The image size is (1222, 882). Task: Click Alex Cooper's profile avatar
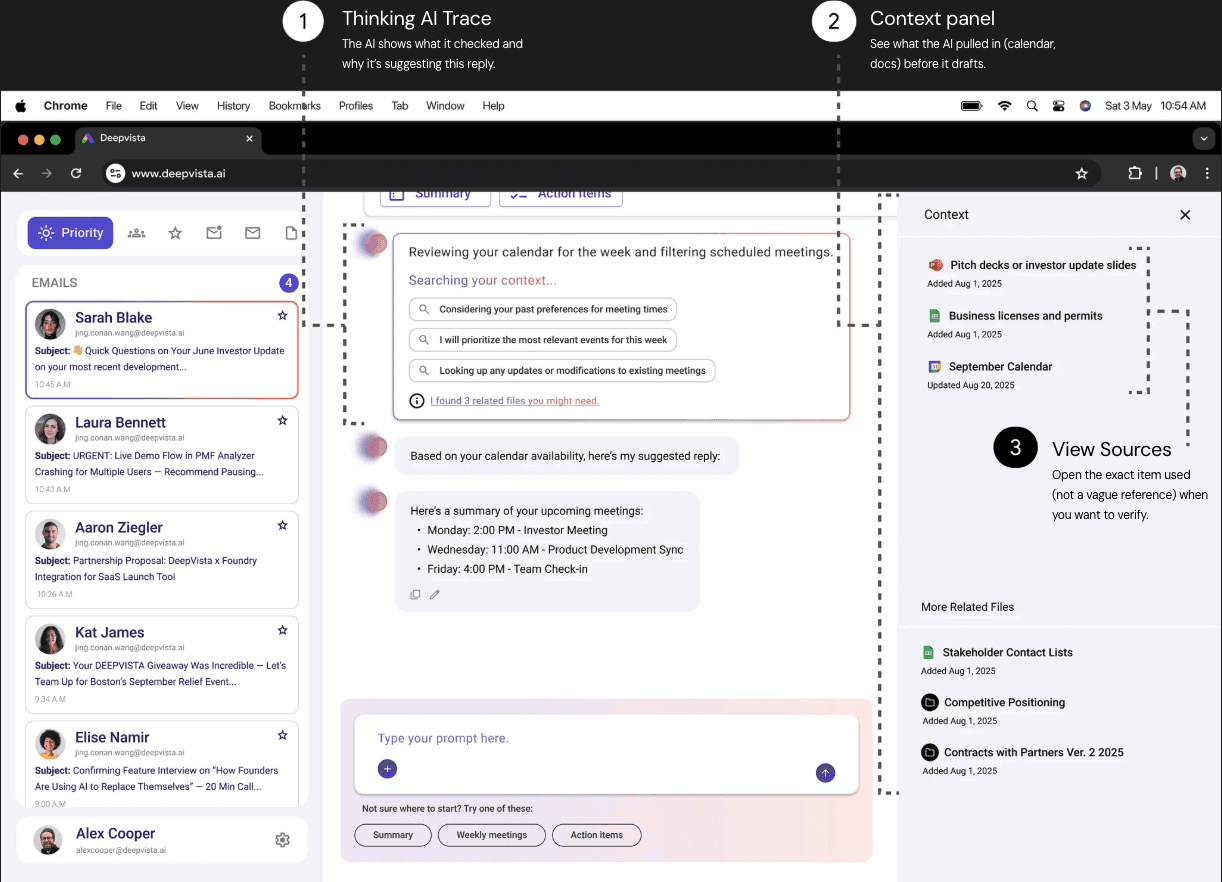point(48,840)
